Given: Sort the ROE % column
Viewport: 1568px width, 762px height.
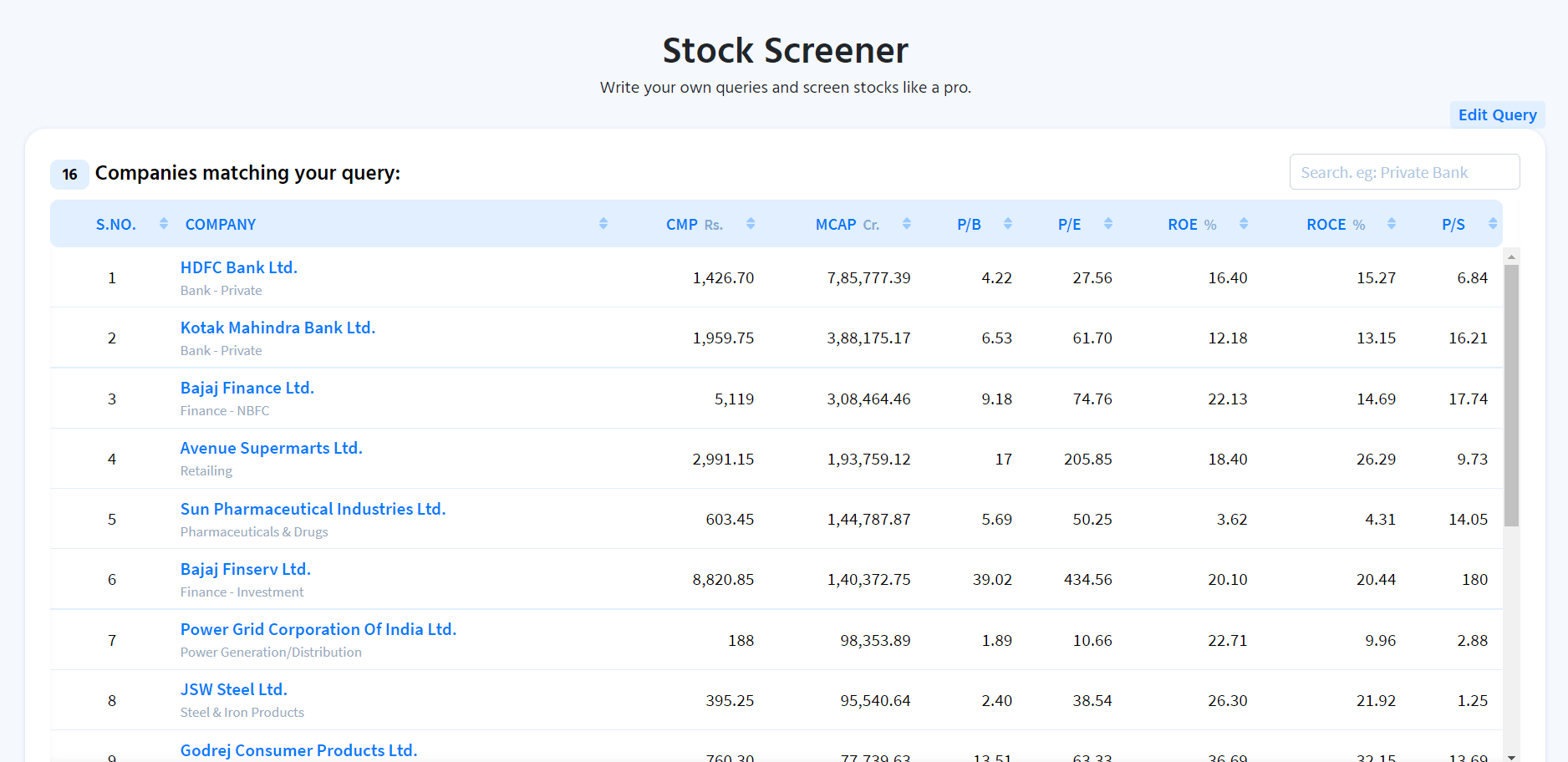Looking at the screenshot, I should (x=1244, y=223).
